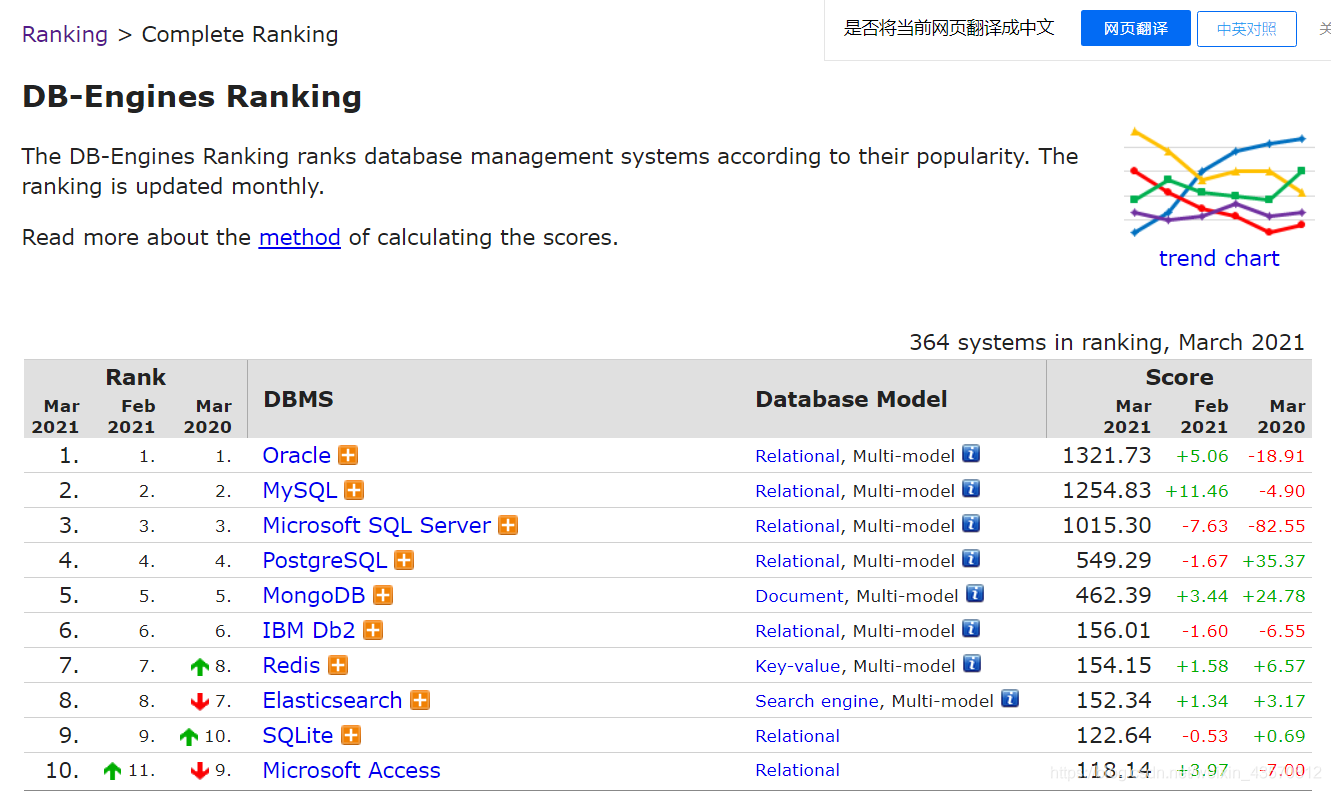Viewport: 1331px width, 791px height.
Task: Click Relational model link in SQLite row
Action: tap(798, 736)
